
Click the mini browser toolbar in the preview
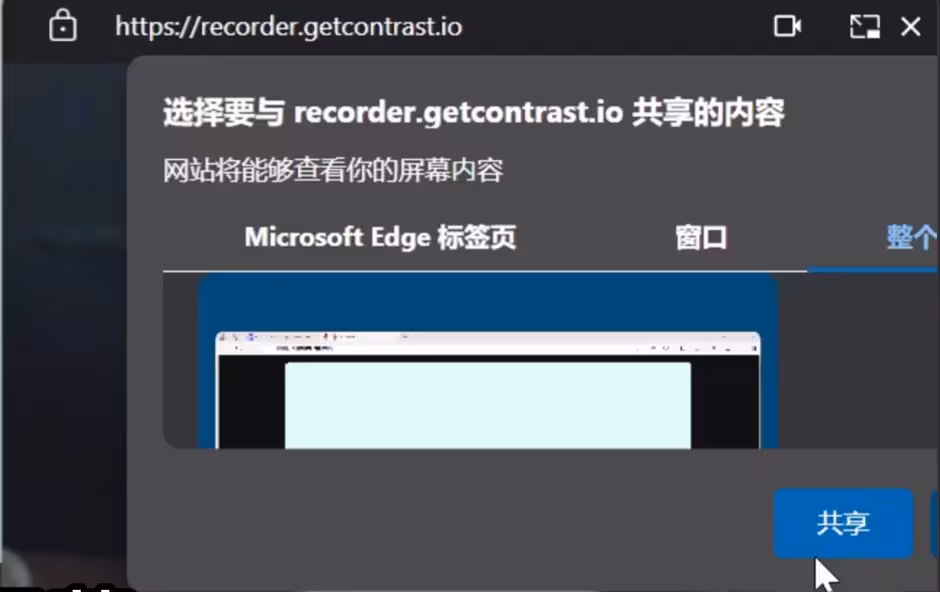point(487,343)
